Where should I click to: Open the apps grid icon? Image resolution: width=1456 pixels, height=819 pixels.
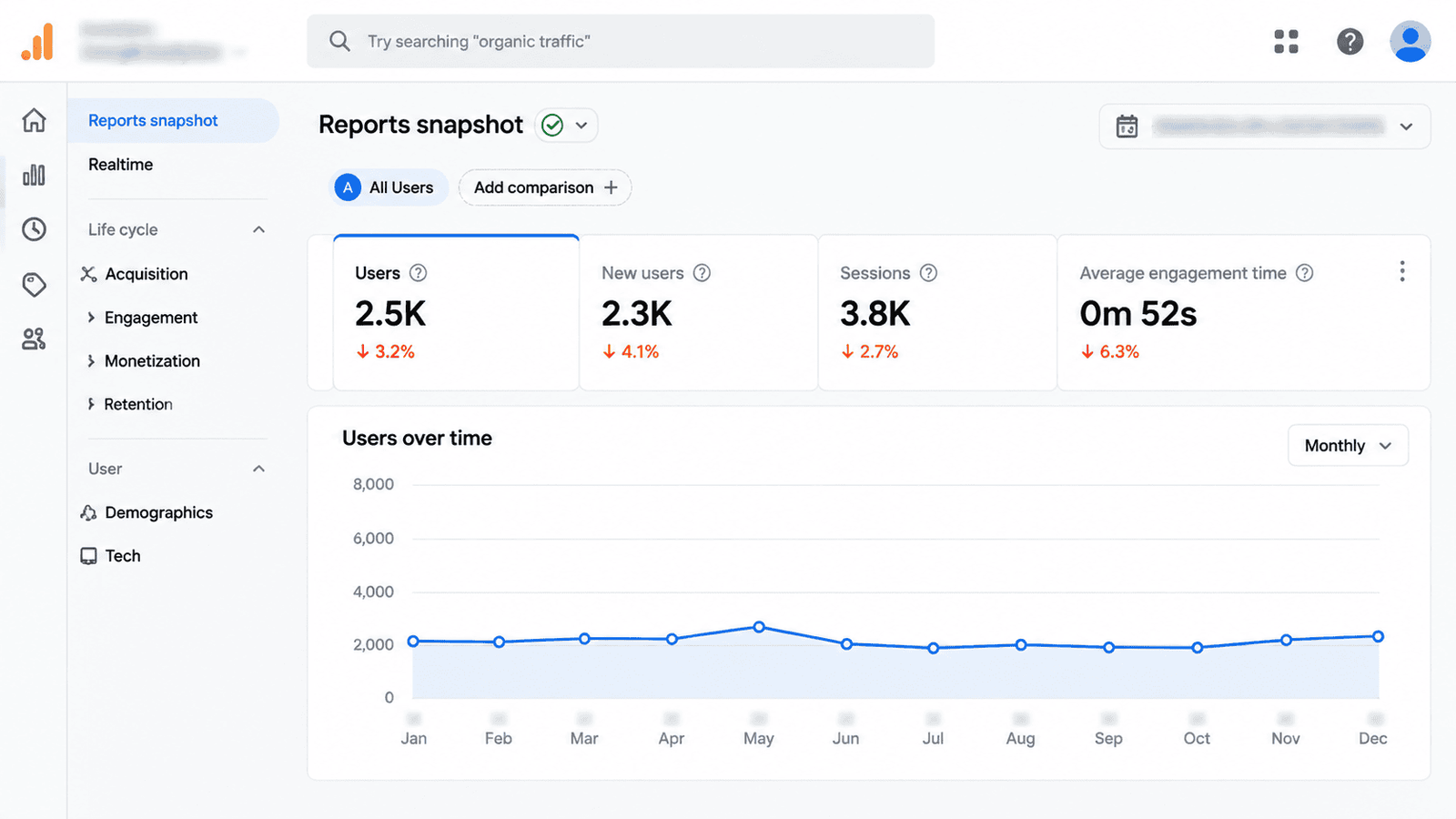(x=1286, y=41)
